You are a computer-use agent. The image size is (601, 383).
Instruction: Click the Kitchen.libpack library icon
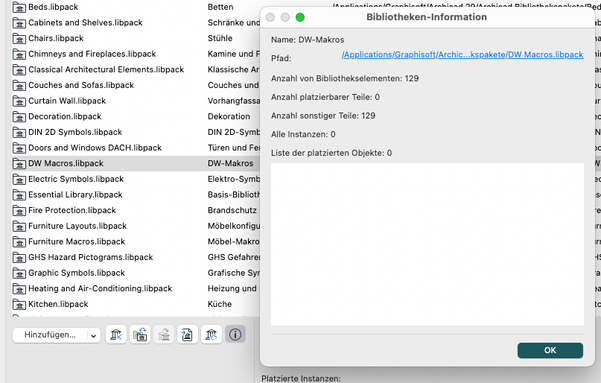[19, 304]
